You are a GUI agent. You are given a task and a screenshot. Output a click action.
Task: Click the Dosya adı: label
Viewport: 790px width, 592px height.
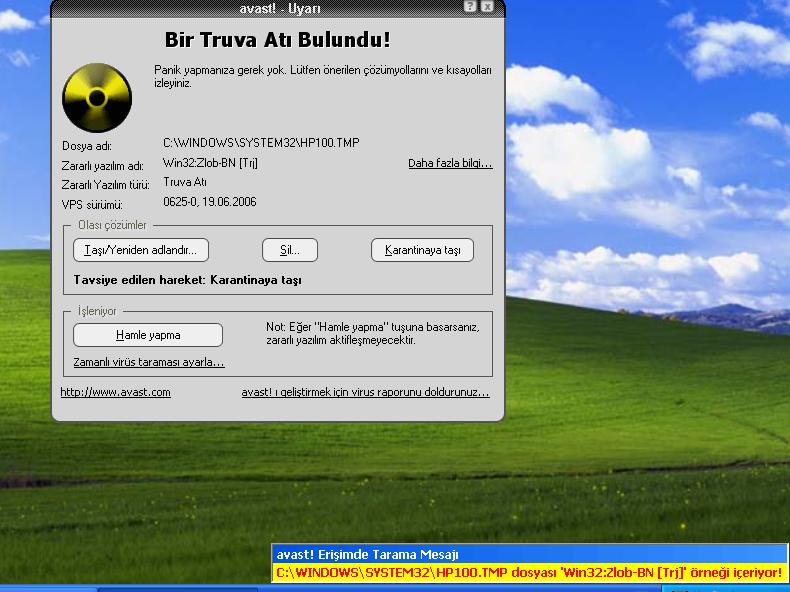click(87, 146)
